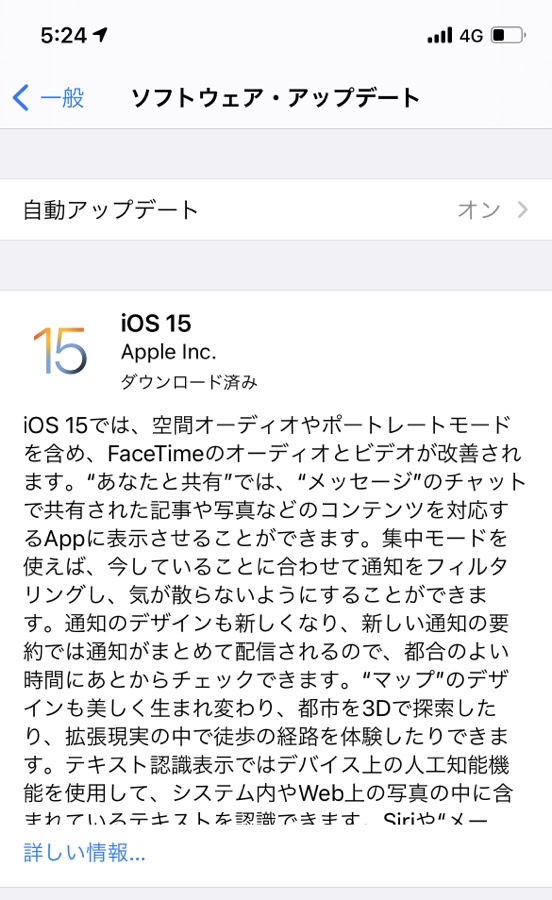
Task: Tap the location arrow status icon
Action: (x=101, y=35)
